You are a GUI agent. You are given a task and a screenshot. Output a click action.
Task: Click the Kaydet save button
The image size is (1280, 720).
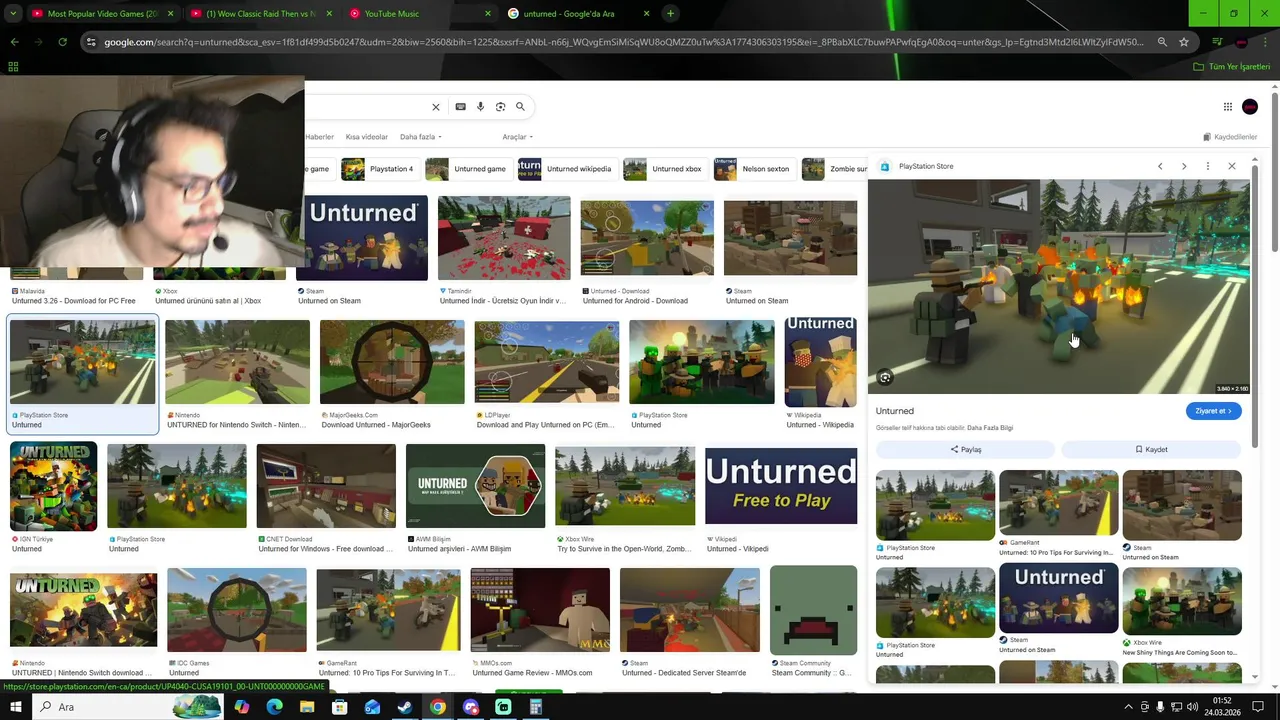1151,450
